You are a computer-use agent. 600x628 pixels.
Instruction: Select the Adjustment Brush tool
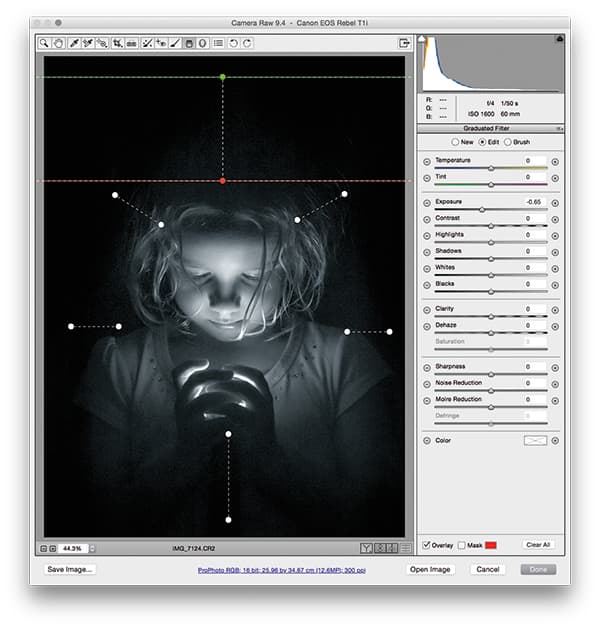(175, 43)
